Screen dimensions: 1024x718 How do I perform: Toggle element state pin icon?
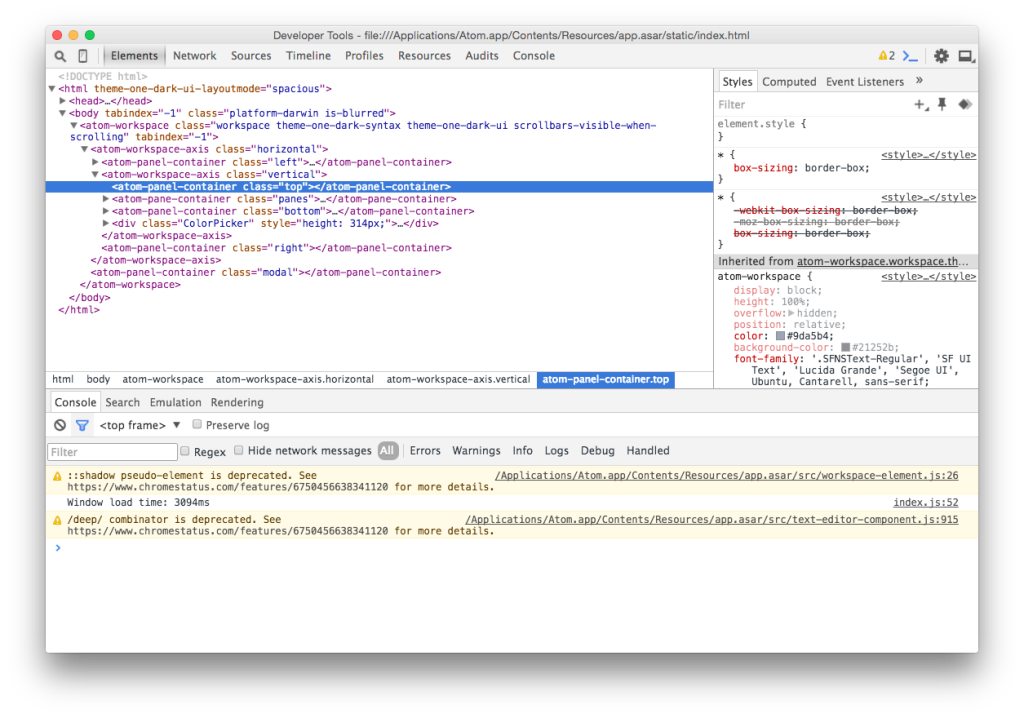click(x=942, y=105)
